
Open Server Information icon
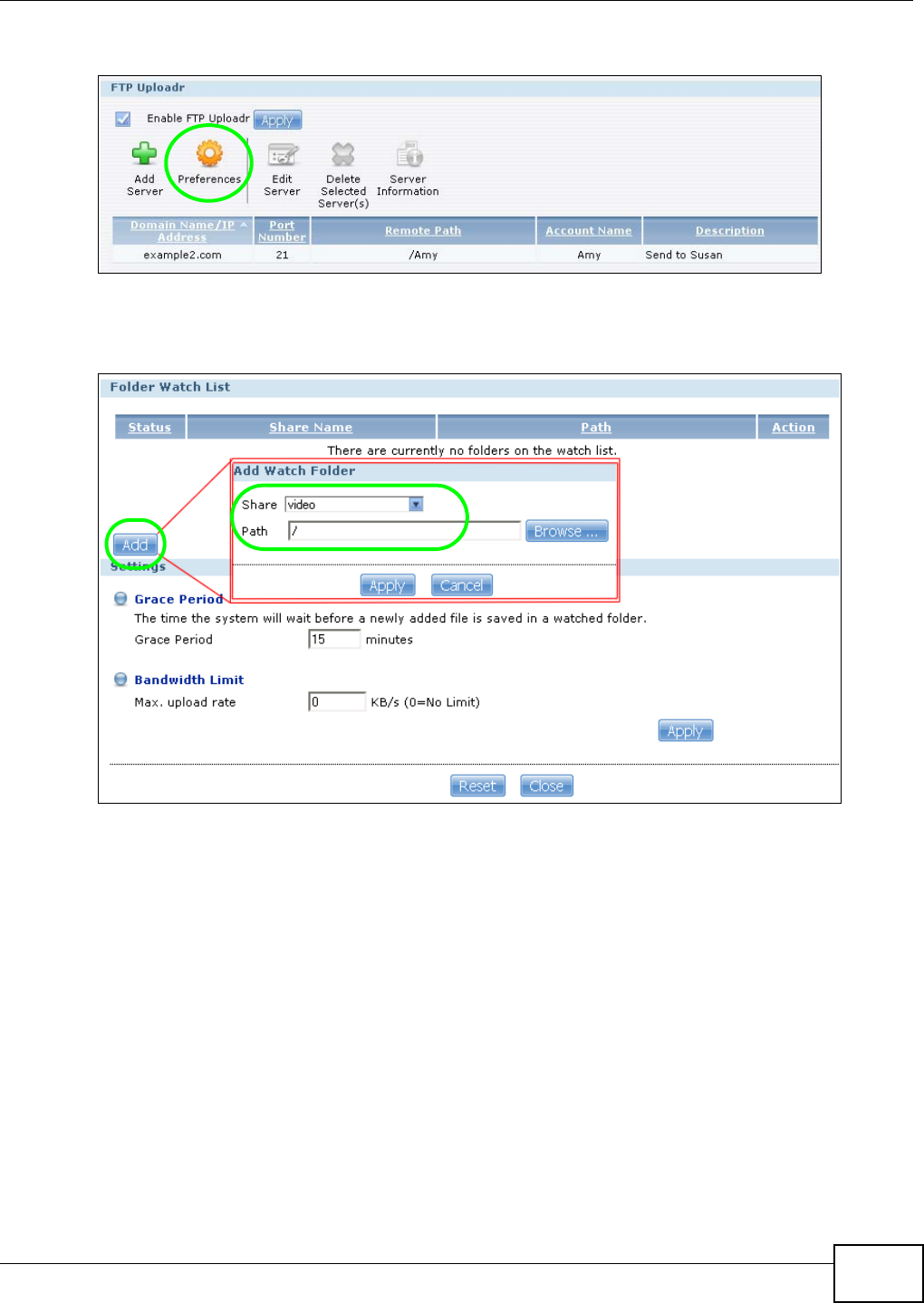click(409, 155)
